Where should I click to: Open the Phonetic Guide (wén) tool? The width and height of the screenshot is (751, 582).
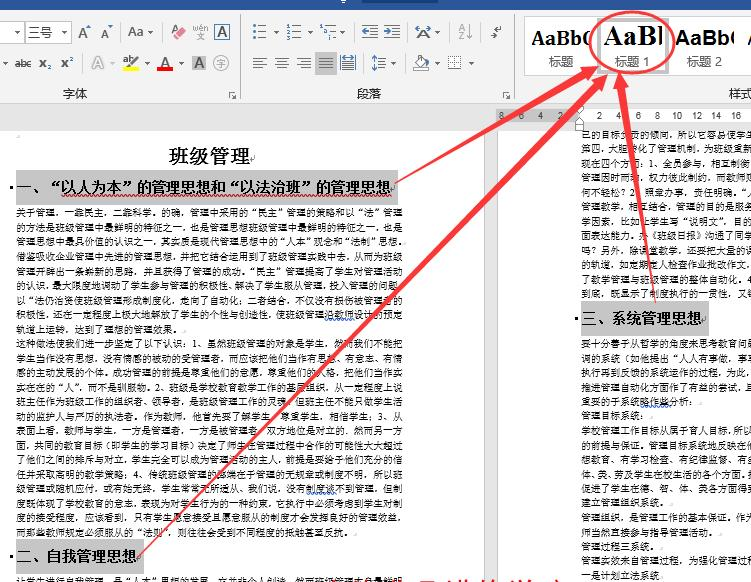tap(200, 32)
